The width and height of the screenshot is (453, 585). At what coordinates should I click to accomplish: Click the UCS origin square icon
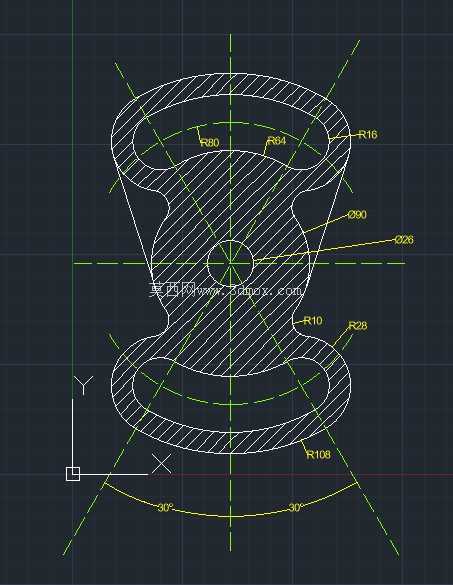pyautogui.click(x=73, y=474)
